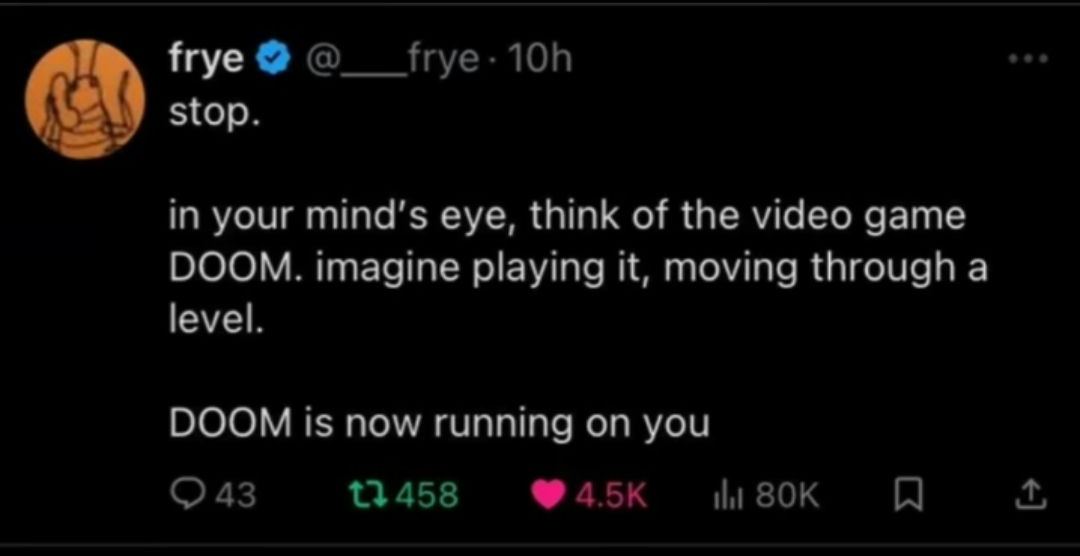This screenshot has height=556, width=1080.
Task: Click the "in your mind's eye" paragraph
Action: [579, 269]
